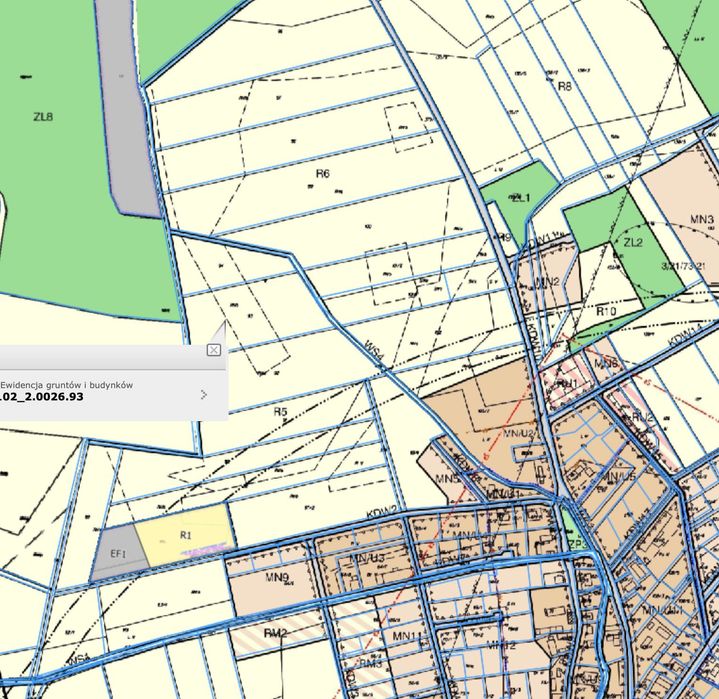Screen dimensions: 719x699
Task: Click the R10 zone label
Action: 606,311
